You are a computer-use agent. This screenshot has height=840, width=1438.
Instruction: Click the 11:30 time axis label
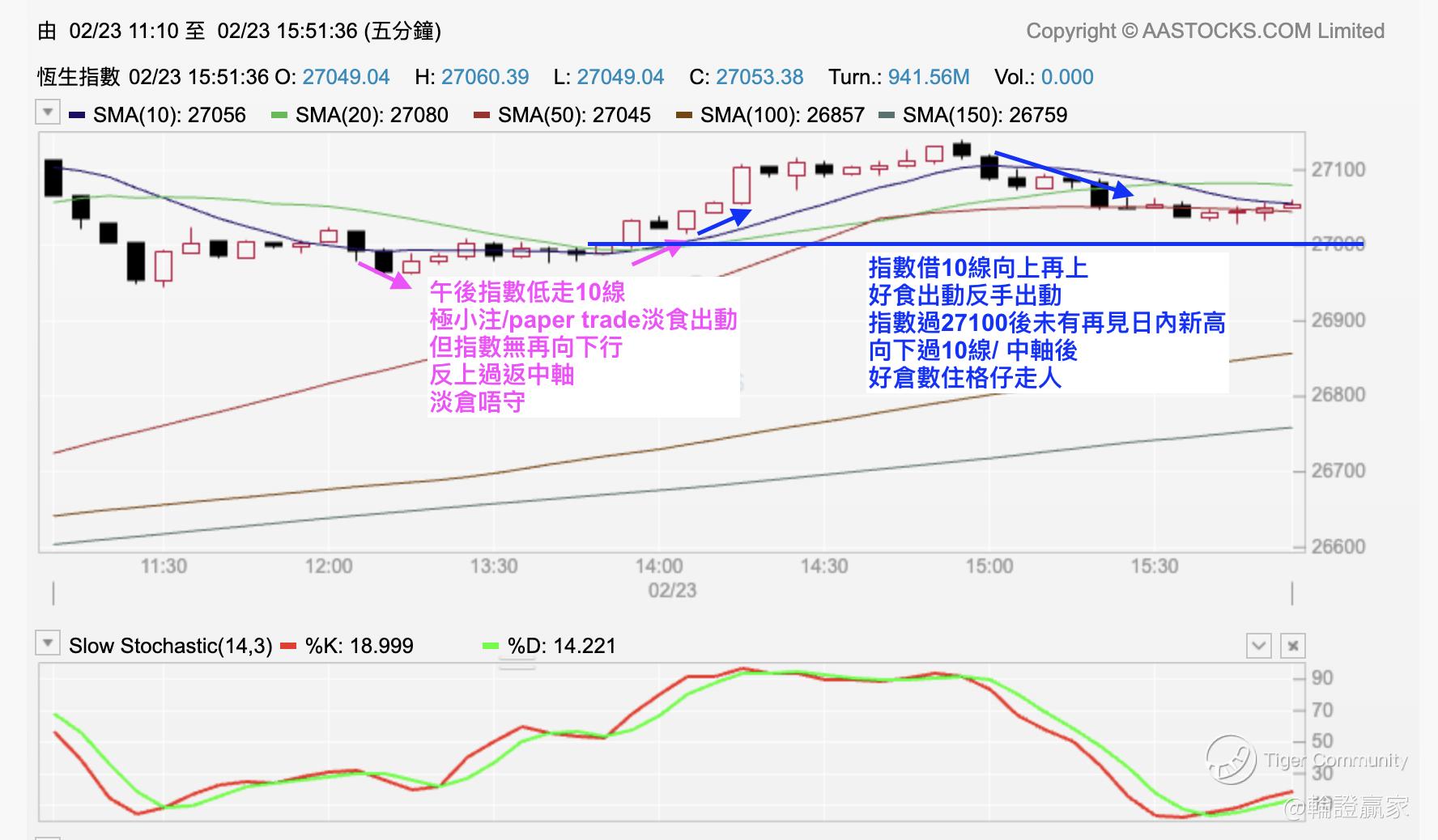(164, 566)
